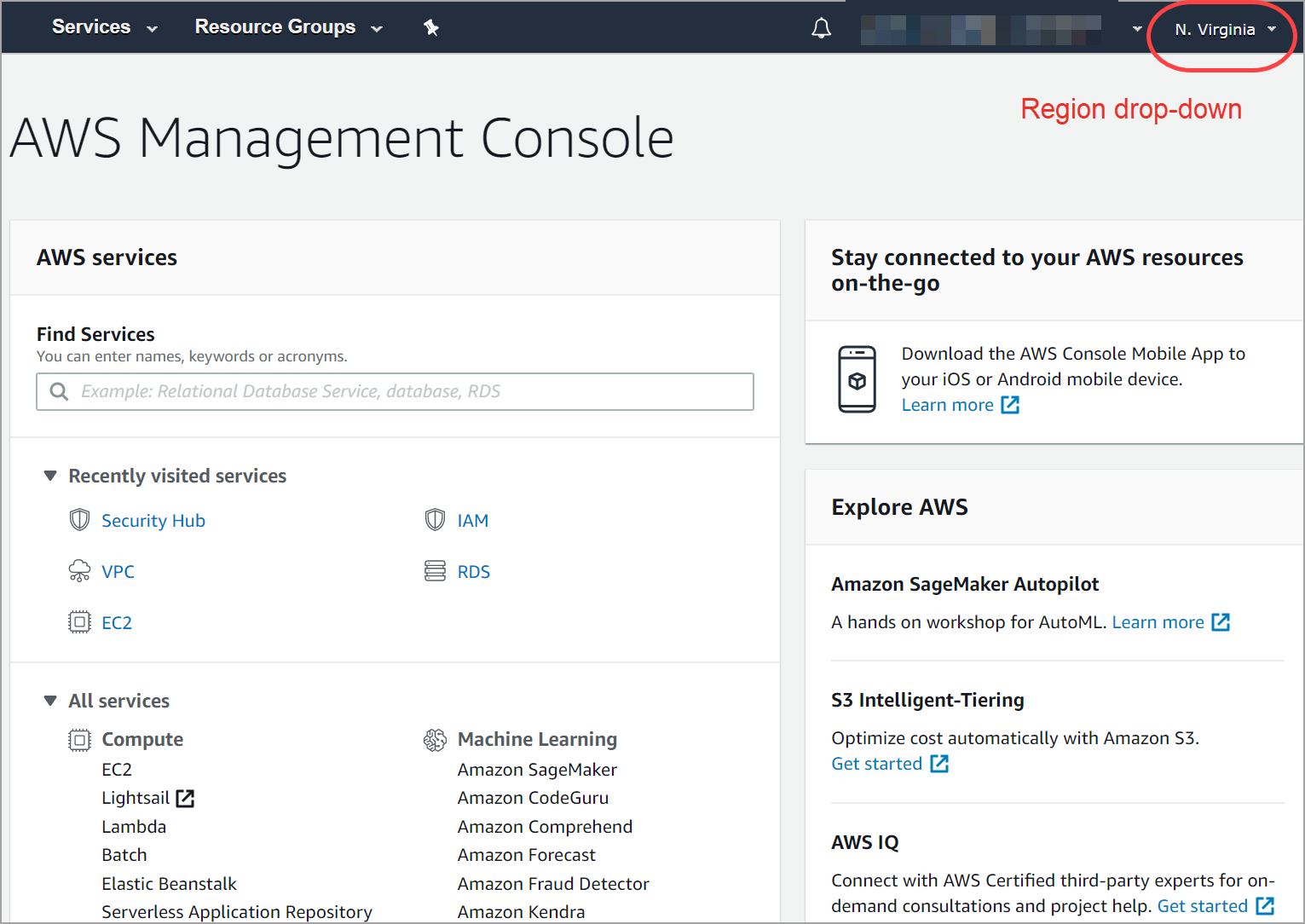Click external icon beside SageMaker Autopilot Learn more
Viewport: 1305px width, 924px height.
click(x=1221, y=622)
